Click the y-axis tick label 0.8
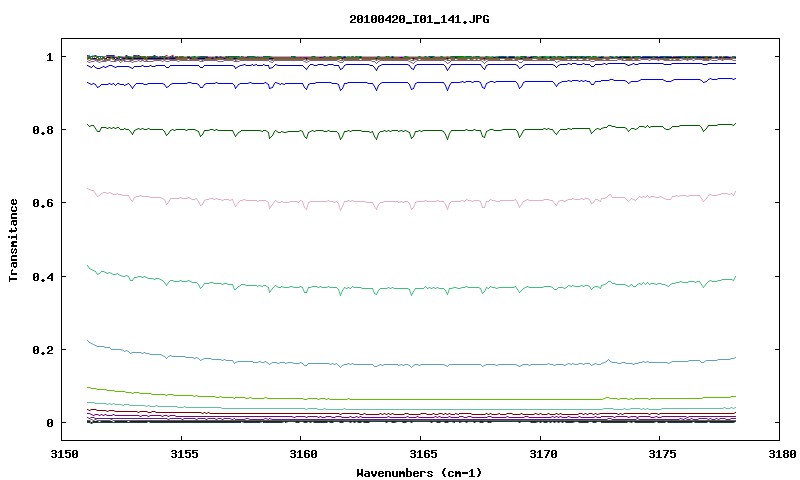Screen dimensions: 800x480 click(42, 130)
